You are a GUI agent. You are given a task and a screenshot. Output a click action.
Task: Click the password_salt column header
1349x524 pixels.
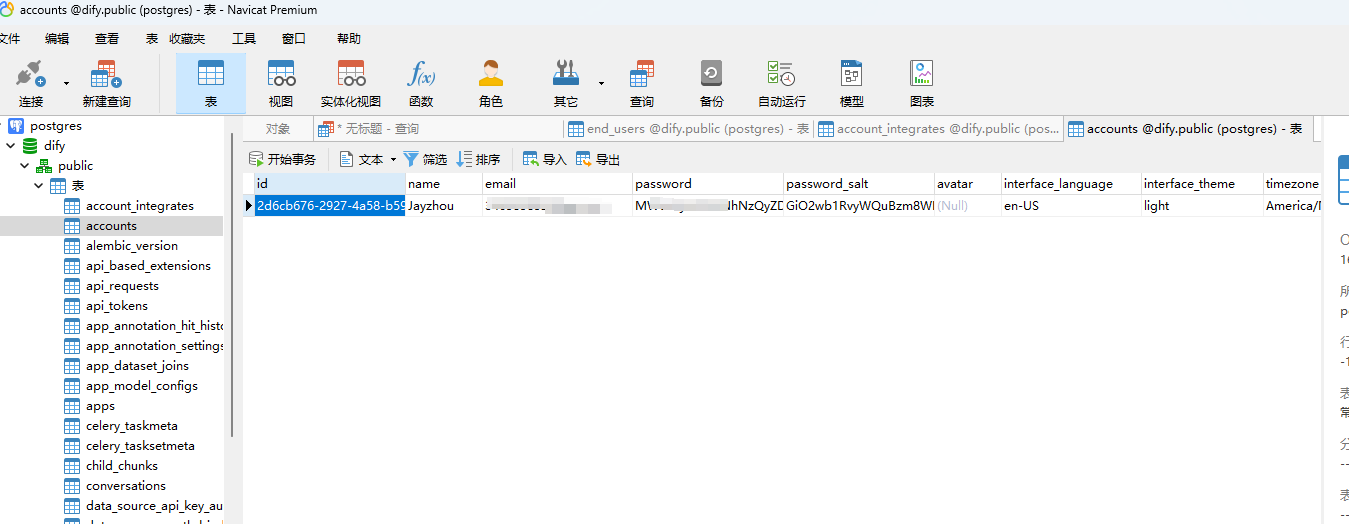coord(859,184)
